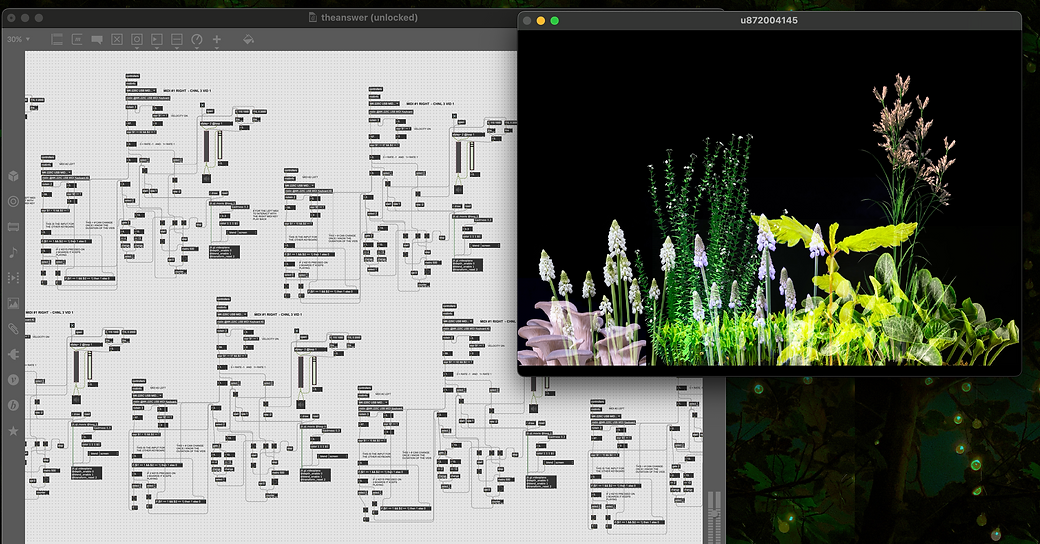Viewport: 1040px width, 544px height.
Task: Open USB MIDI device menu in upper-left MIDI #1 cluster
Action: (142, 91)
